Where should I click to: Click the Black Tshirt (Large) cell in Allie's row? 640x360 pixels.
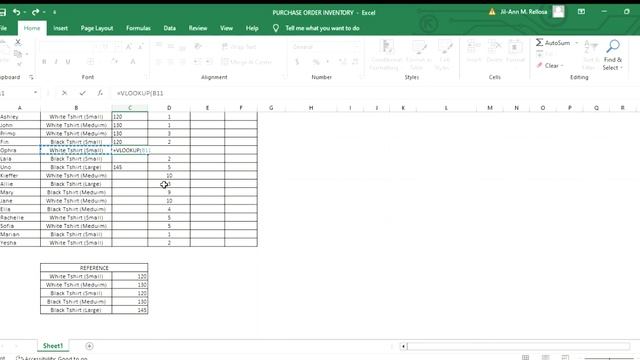(x=76, y=184)
